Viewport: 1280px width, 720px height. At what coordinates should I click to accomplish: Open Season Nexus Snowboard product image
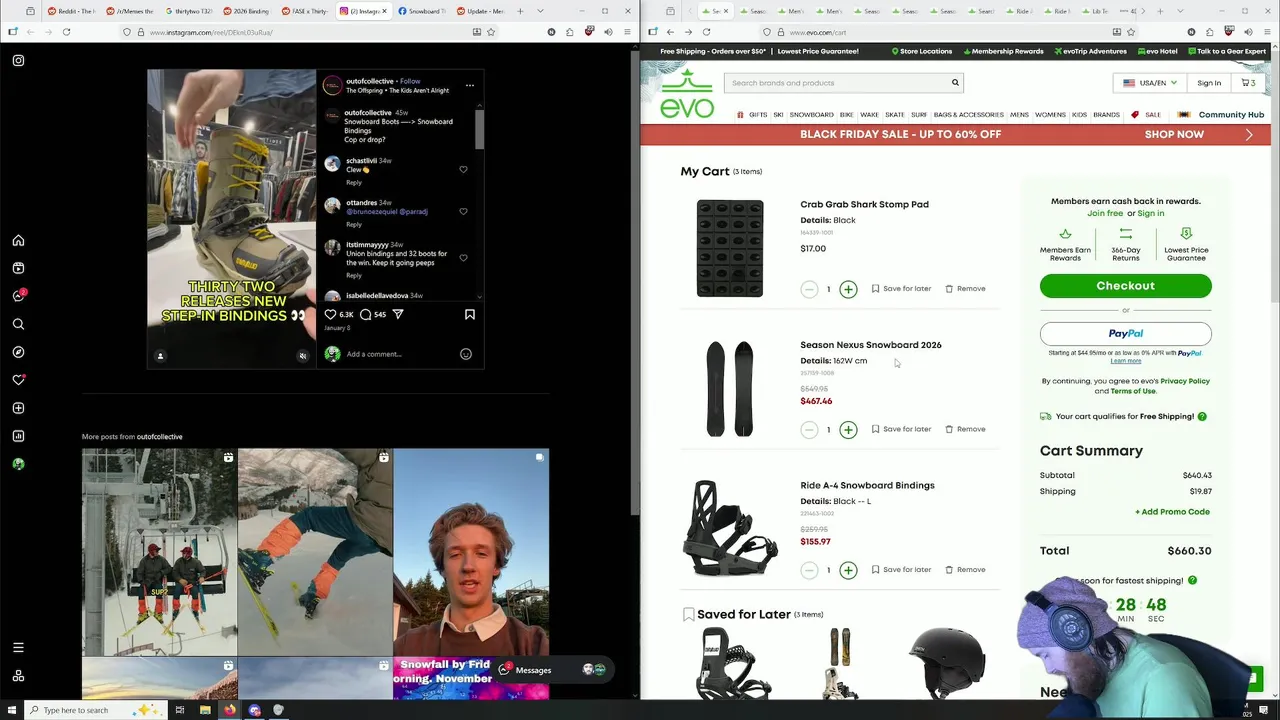[730, 389]
